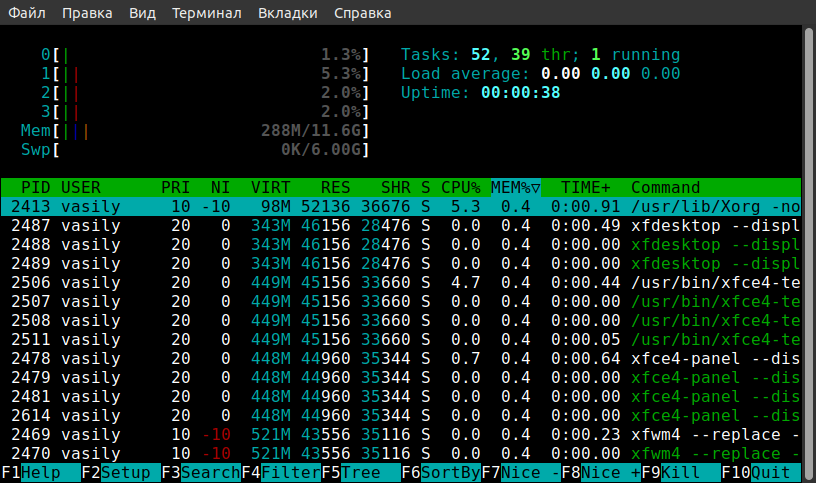Click the Swp meter showing 0K/6.00G
The height and width of the screenshot is (483, 816).
[x=195, y=150]
